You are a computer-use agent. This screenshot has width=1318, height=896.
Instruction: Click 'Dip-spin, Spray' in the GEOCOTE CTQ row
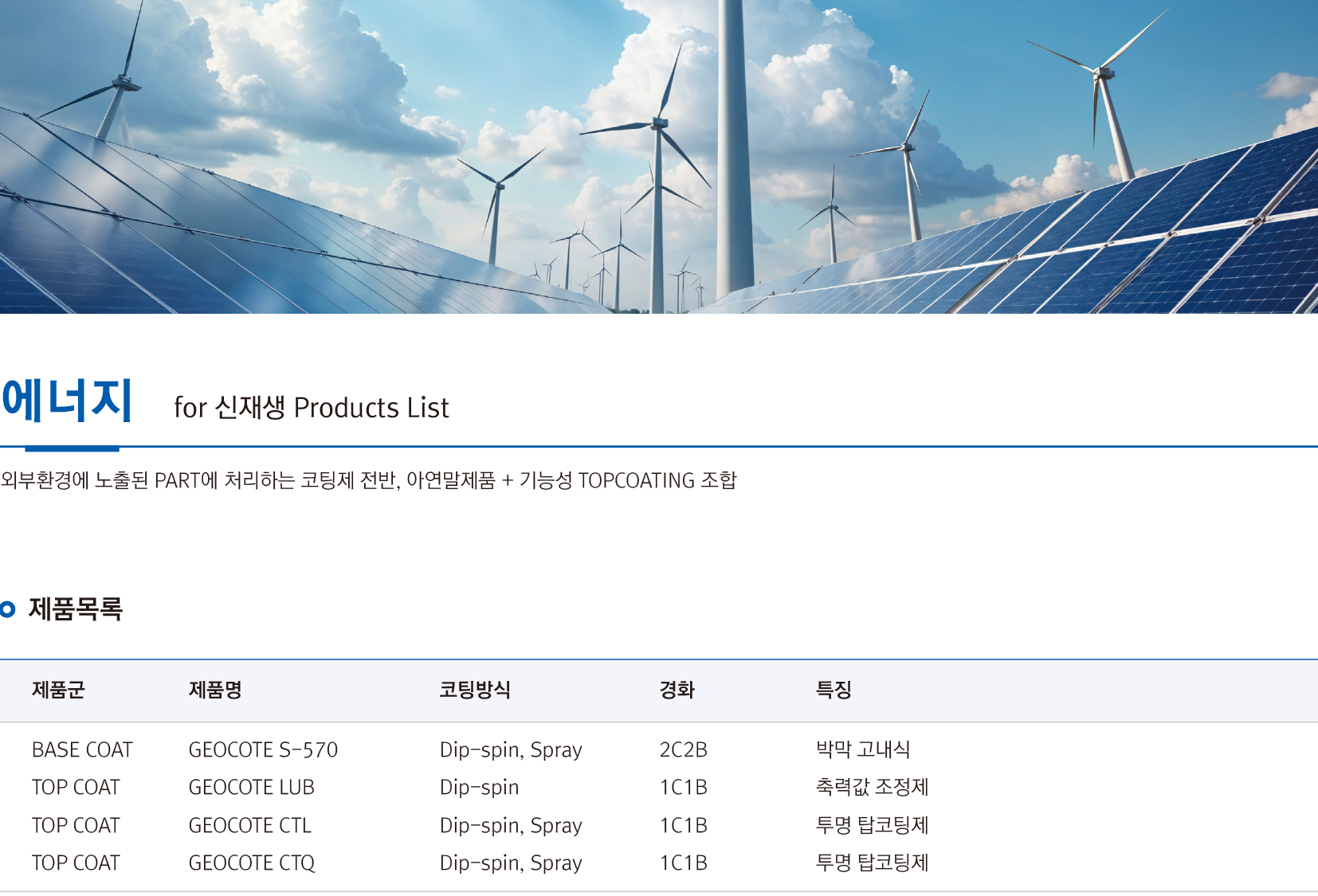[511, 863]
